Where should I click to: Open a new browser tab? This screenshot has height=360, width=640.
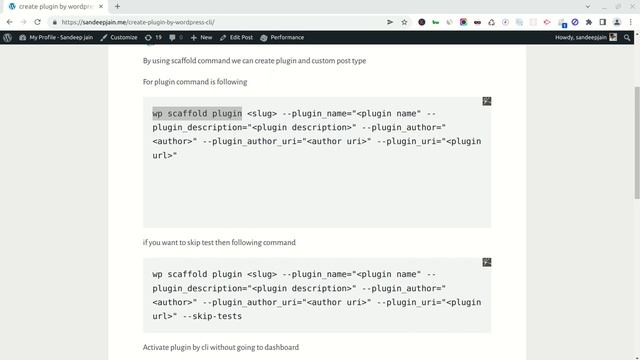point(117,7)
